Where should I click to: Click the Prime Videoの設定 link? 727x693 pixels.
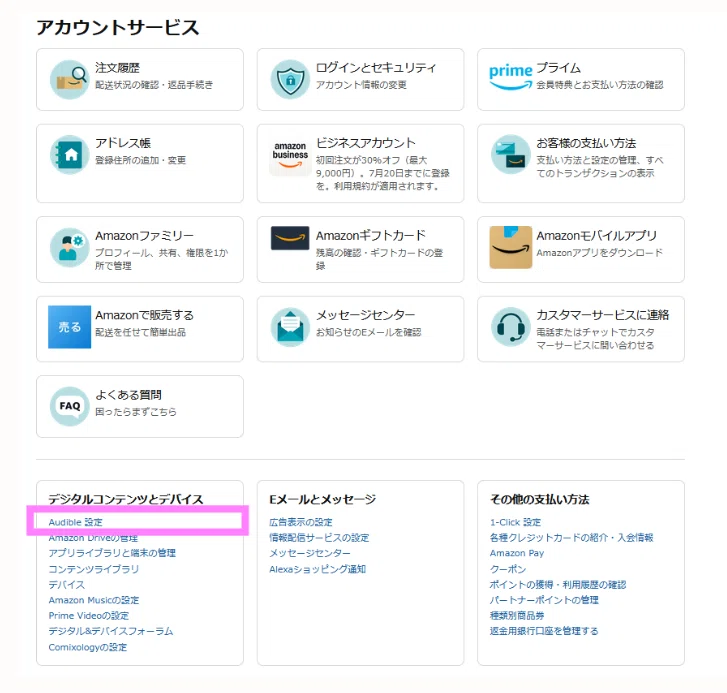point(89,616)
